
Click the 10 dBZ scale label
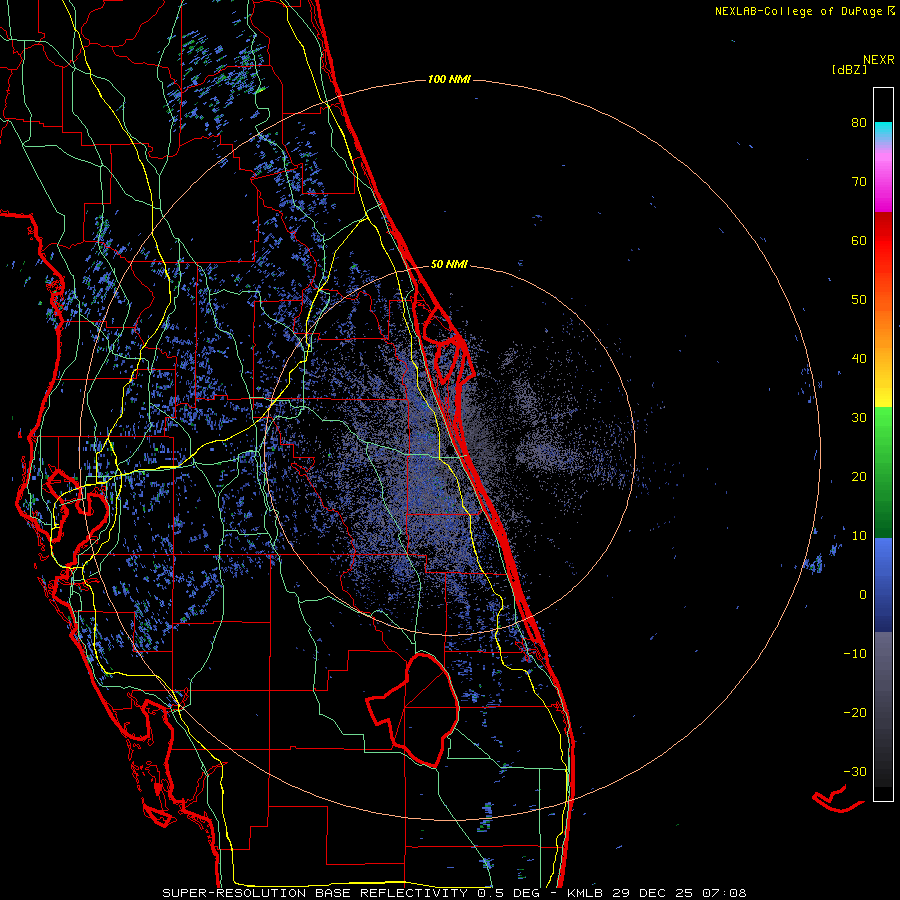859,536
